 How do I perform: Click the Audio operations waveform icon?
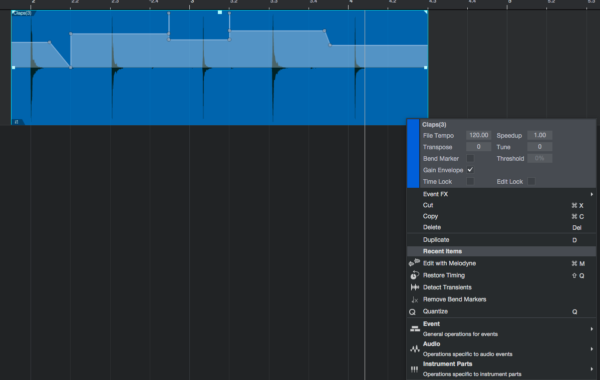click(415, 349)
